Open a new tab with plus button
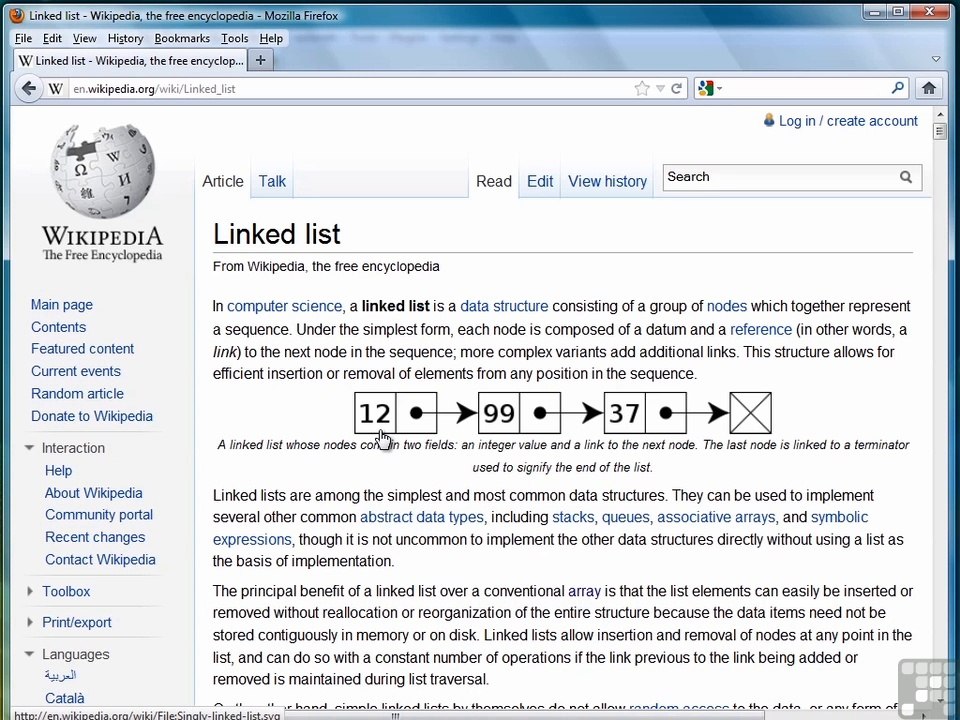The height and width of the screenshot is (720, 960). (260, 60)
